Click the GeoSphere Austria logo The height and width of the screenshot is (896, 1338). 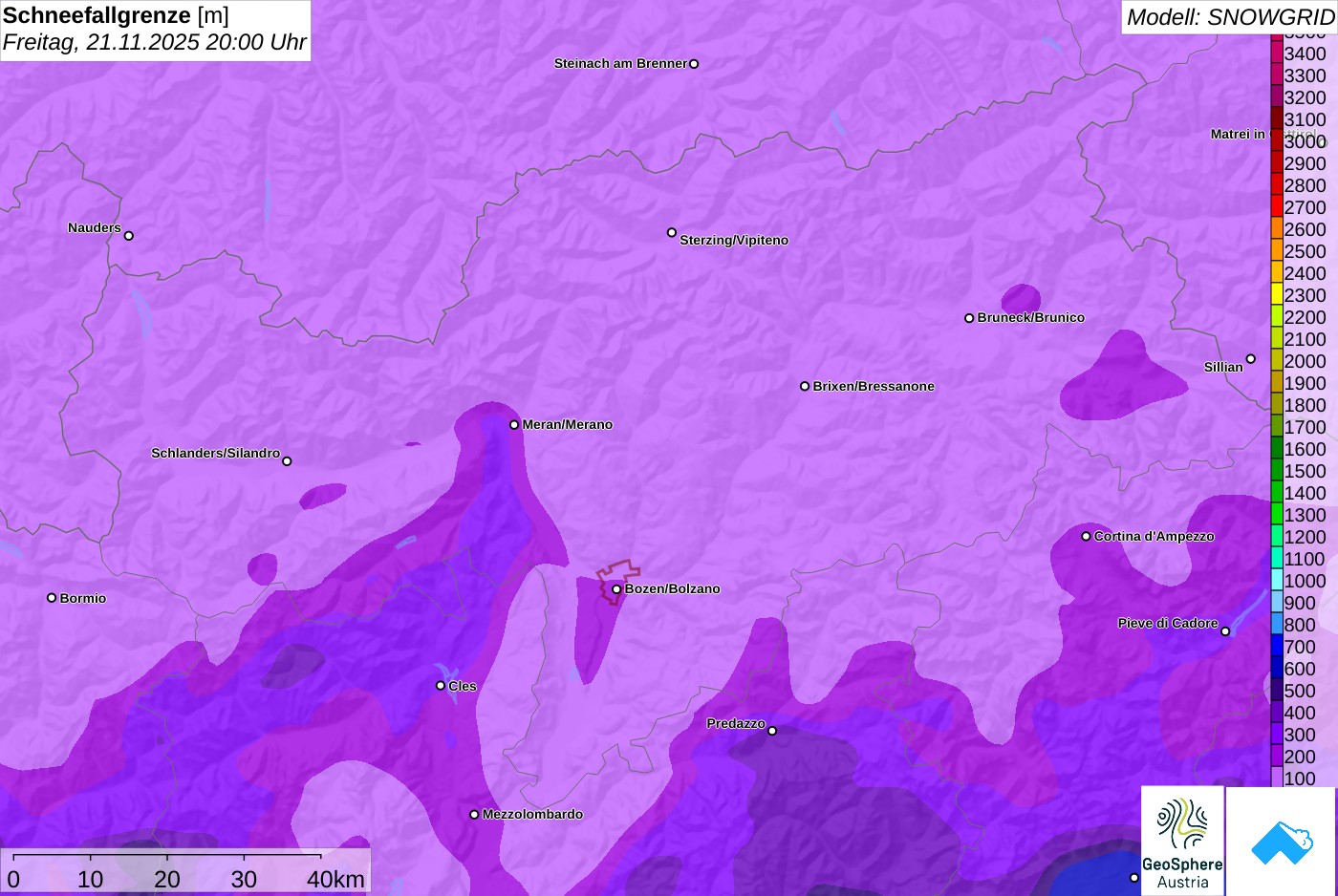point(1182,842)
